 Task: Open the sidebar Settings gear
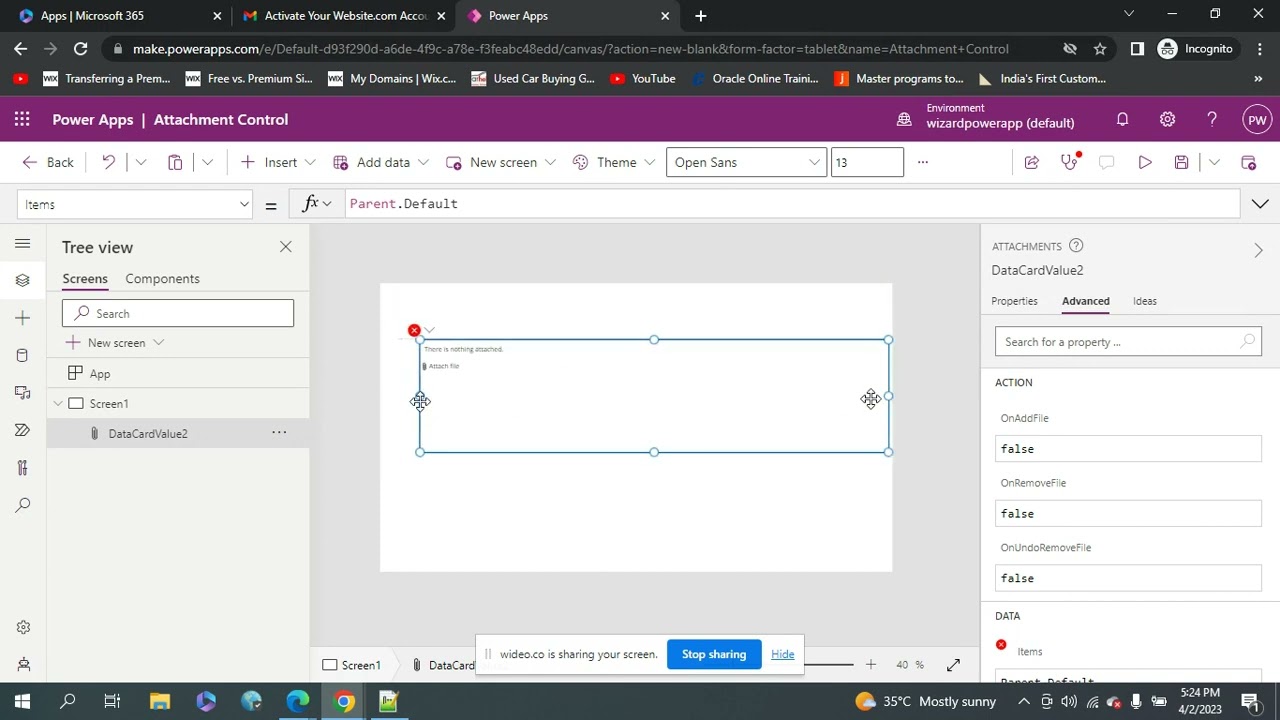[22, 627]
